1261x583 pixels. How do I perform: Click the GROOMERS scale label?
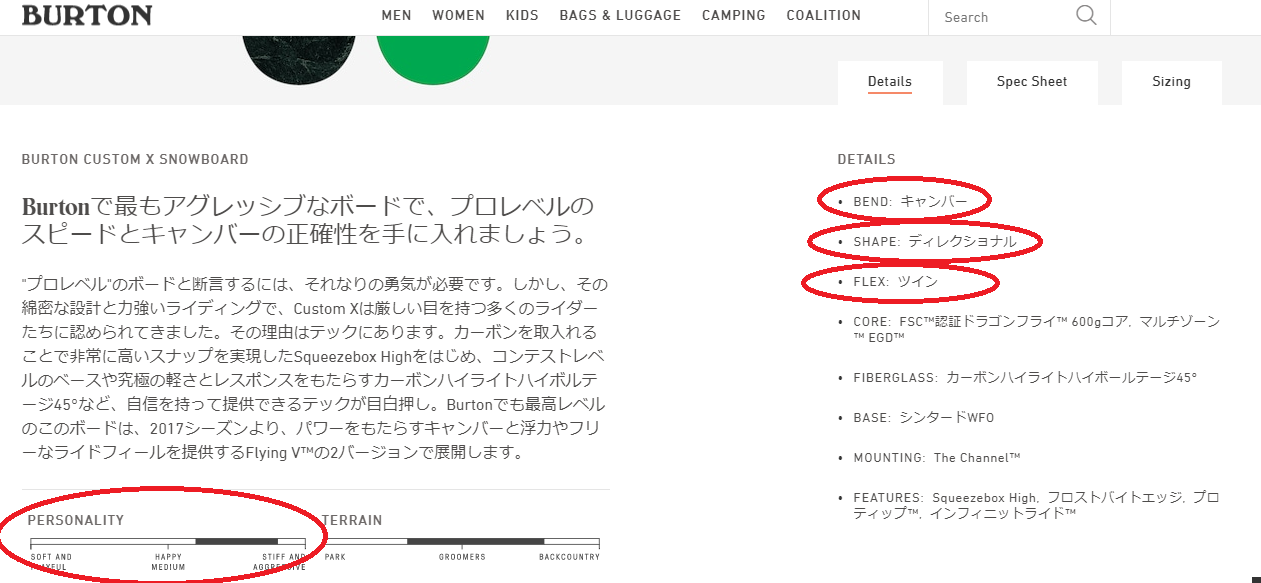point(462,557)
